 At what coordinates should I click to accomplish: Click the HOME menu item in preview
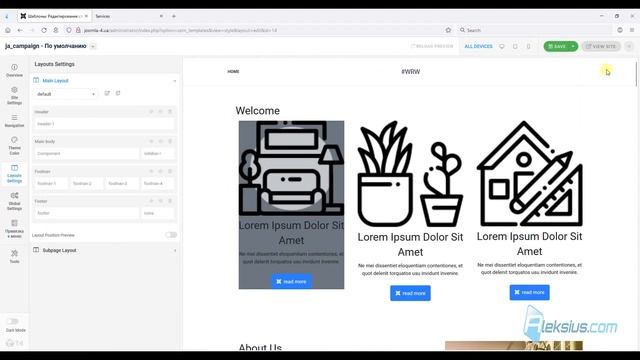coord(233,71)
